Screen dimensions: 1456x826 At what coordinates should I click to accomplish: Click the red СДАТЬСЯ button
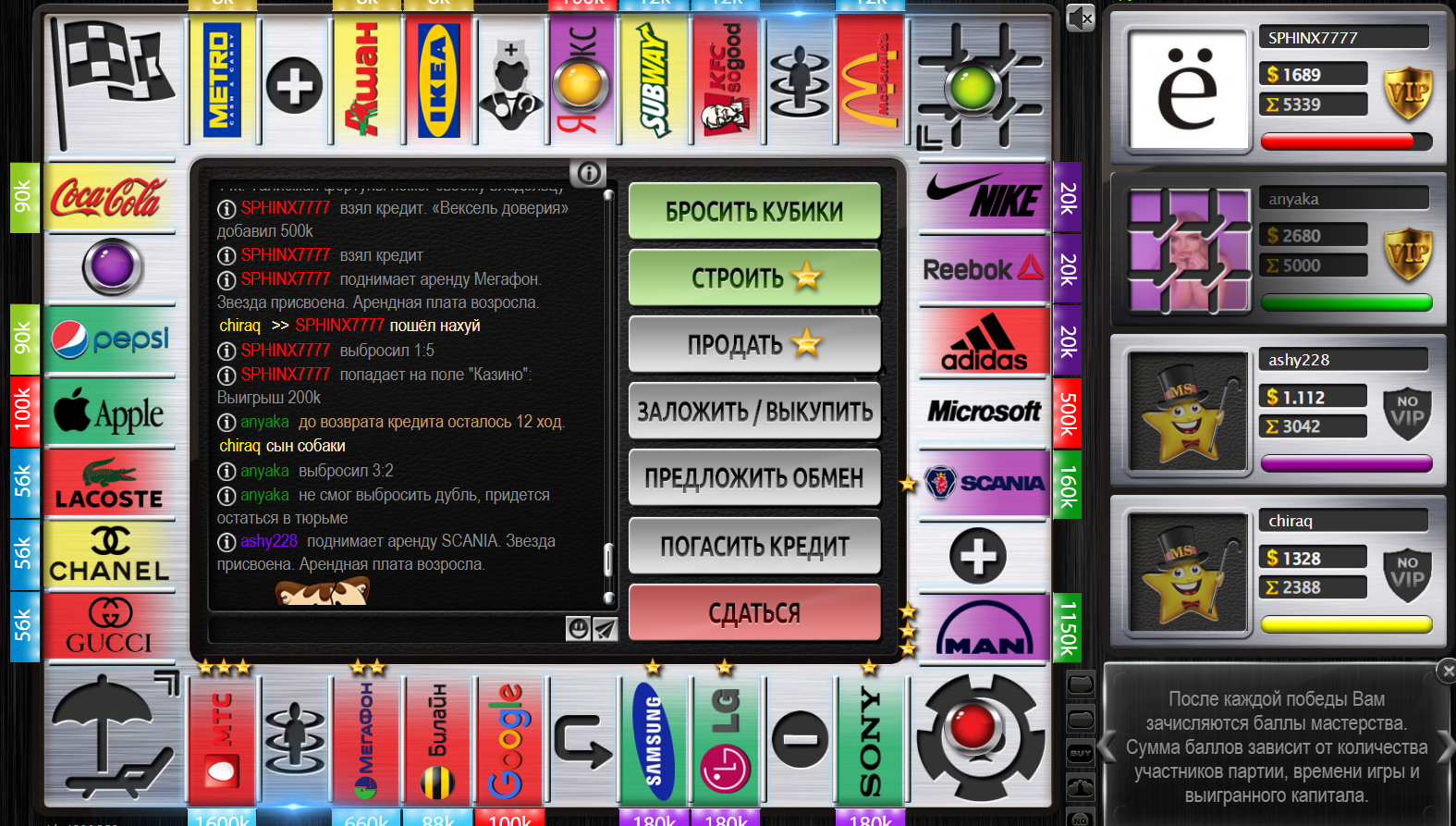tap(754, 612)
